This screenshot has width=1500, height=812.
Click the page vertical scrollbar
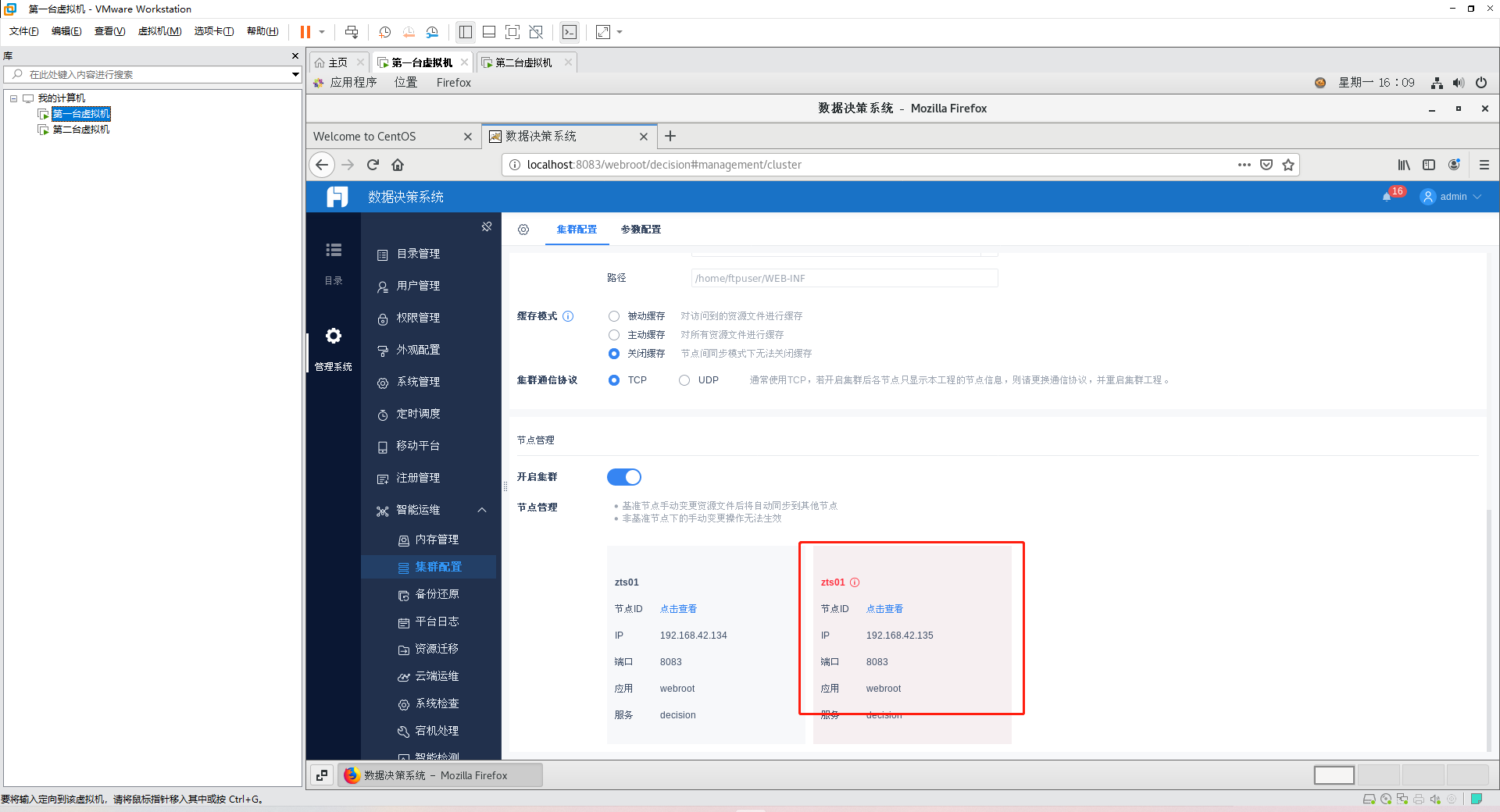1489,631
